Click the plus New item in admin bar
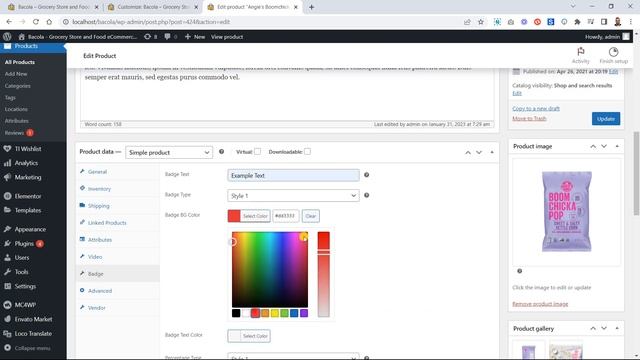 coord(195,37)
